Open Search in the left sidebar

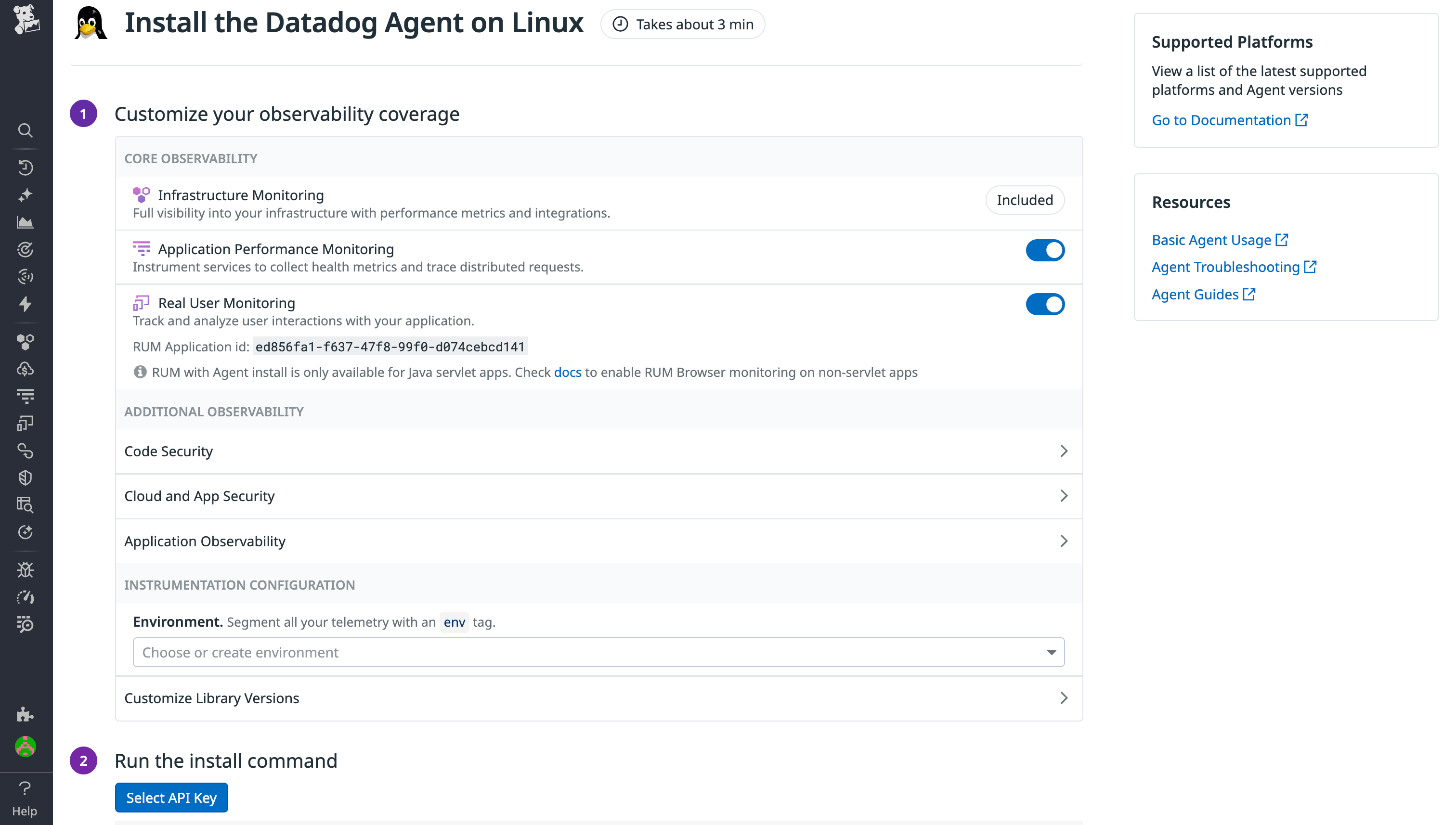click(25, 130)
